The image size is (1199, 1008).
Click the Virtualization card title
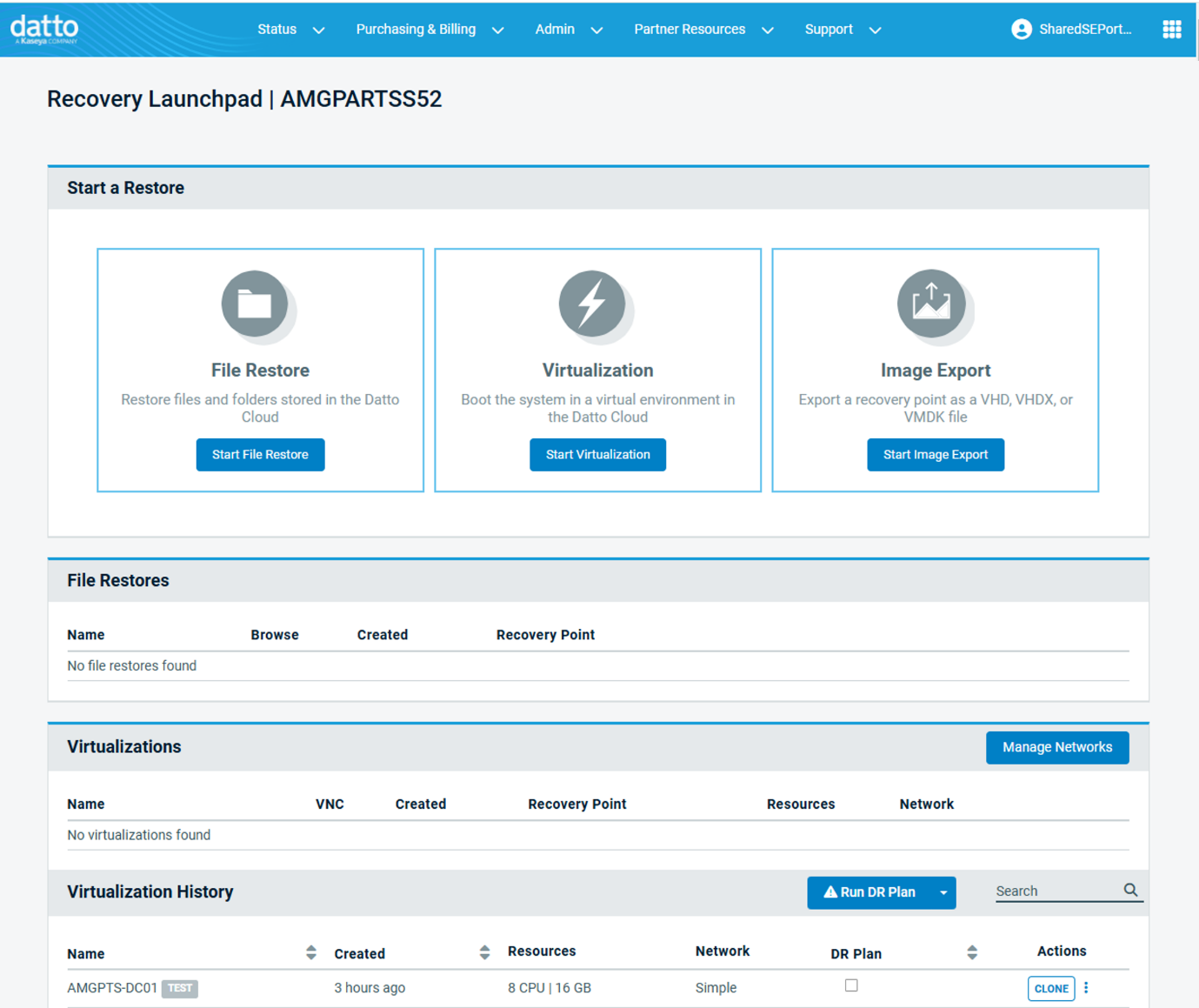(597, 370)
